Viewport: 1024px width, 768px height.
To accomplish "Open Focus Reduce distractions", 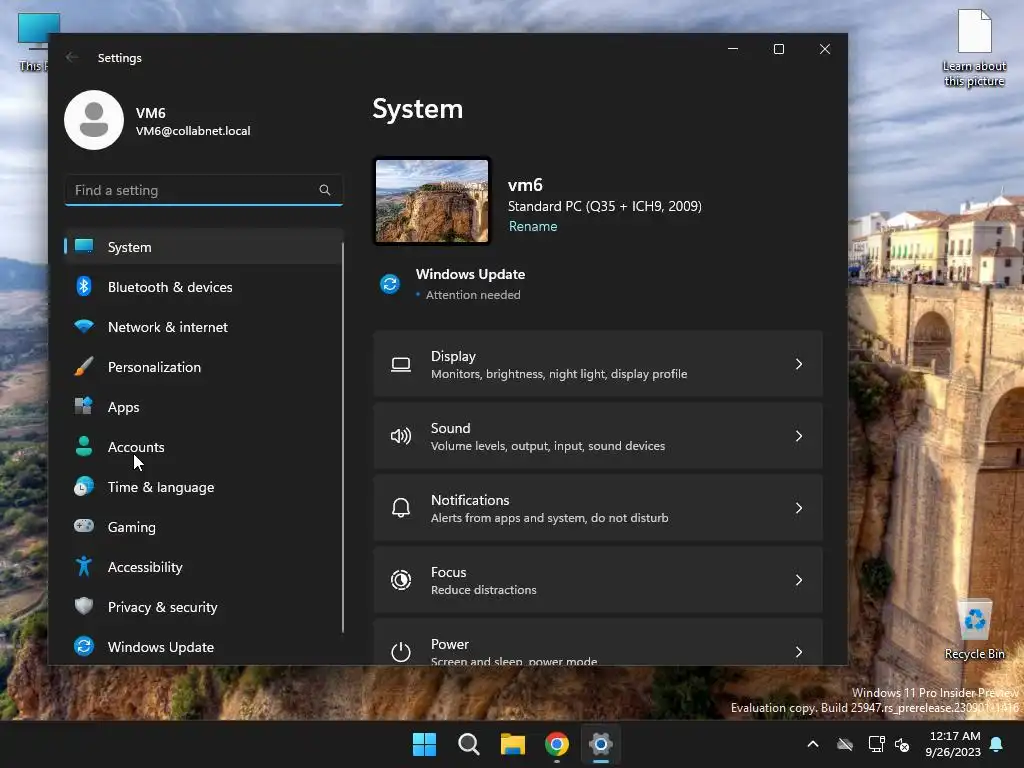I will pos(598,580).
